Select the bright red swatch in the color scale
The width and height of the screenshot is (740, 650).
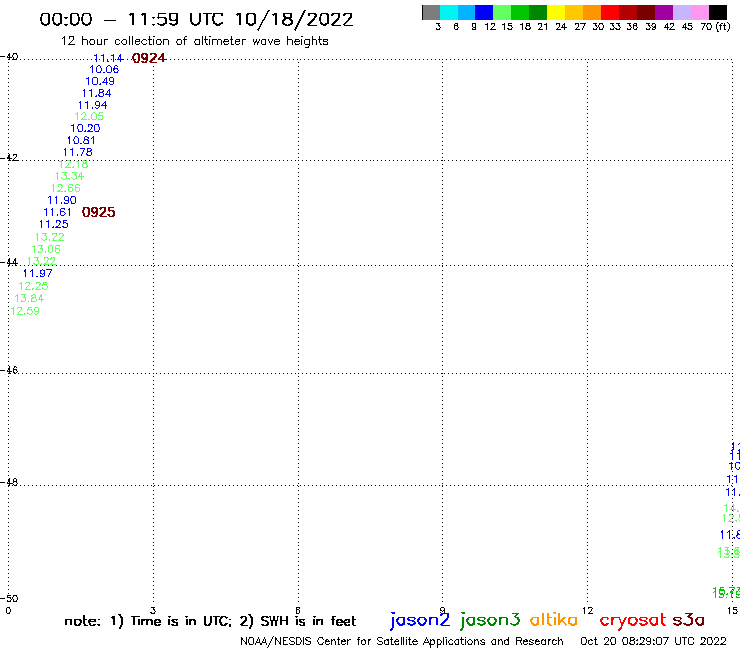tap(610, 12)
